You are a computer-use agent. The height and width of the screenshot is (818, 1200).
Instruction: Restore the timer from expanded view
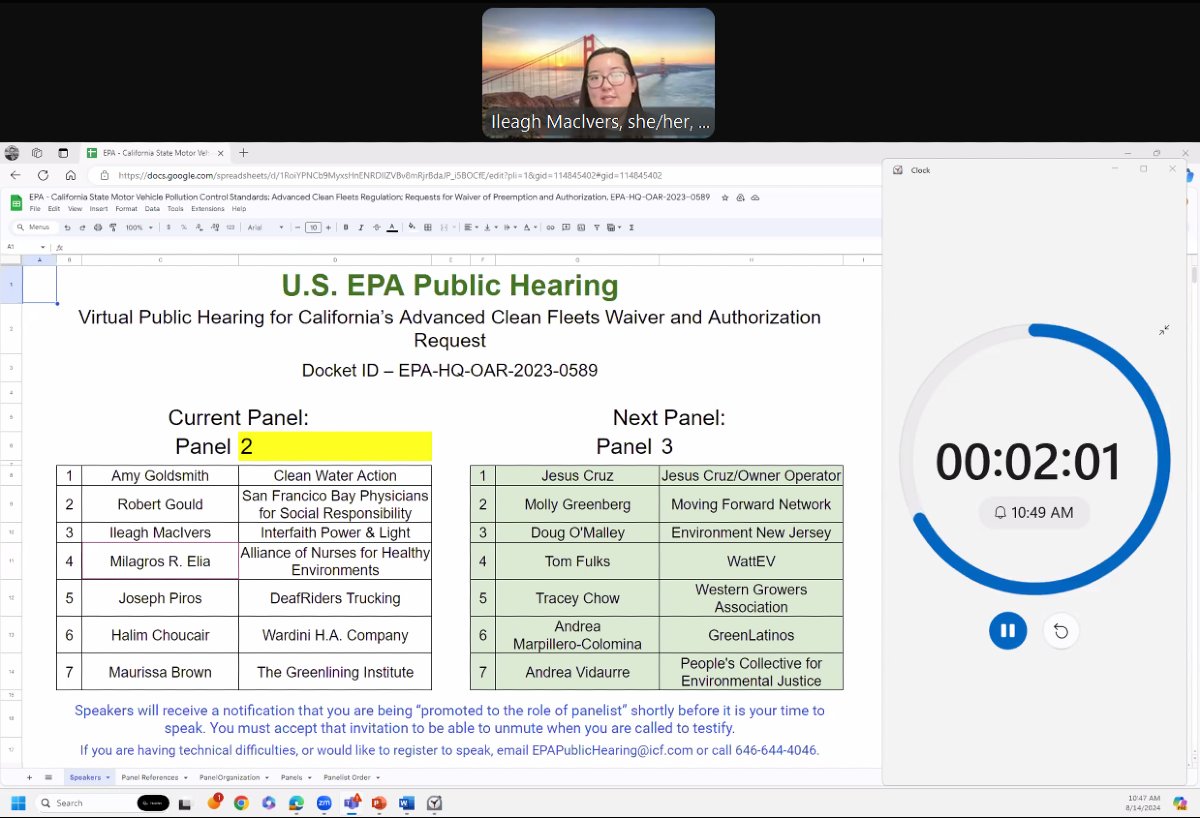click(1164, 330)
